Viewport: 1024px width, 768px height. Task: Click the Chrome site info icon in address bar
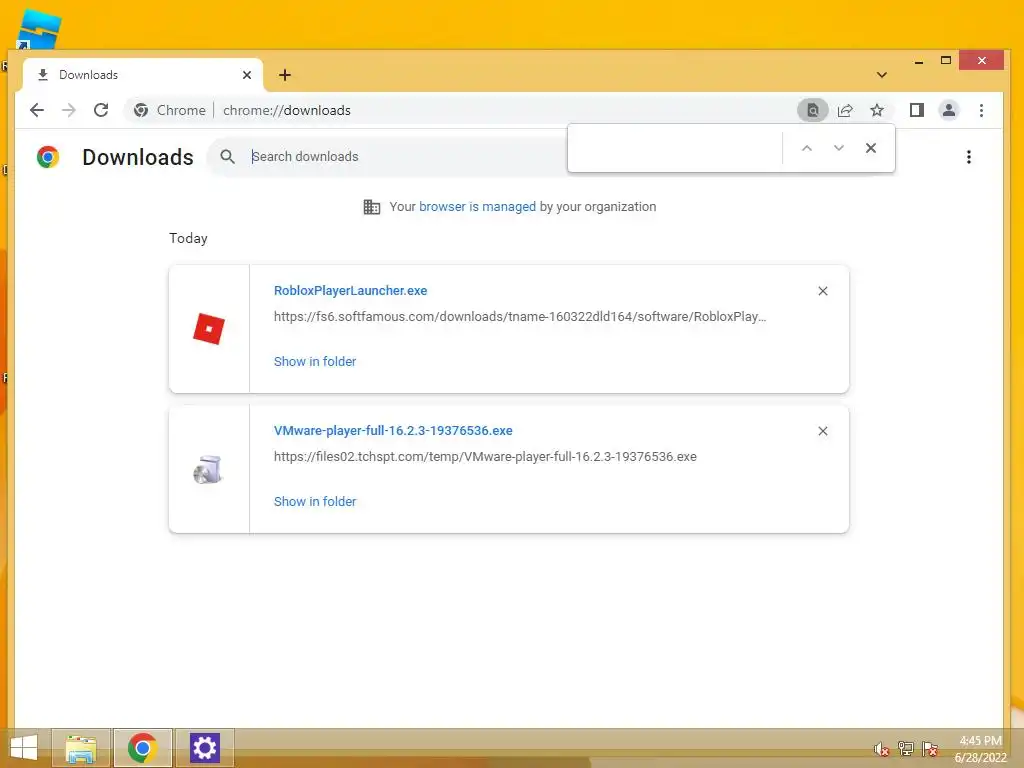click(140, 110)
